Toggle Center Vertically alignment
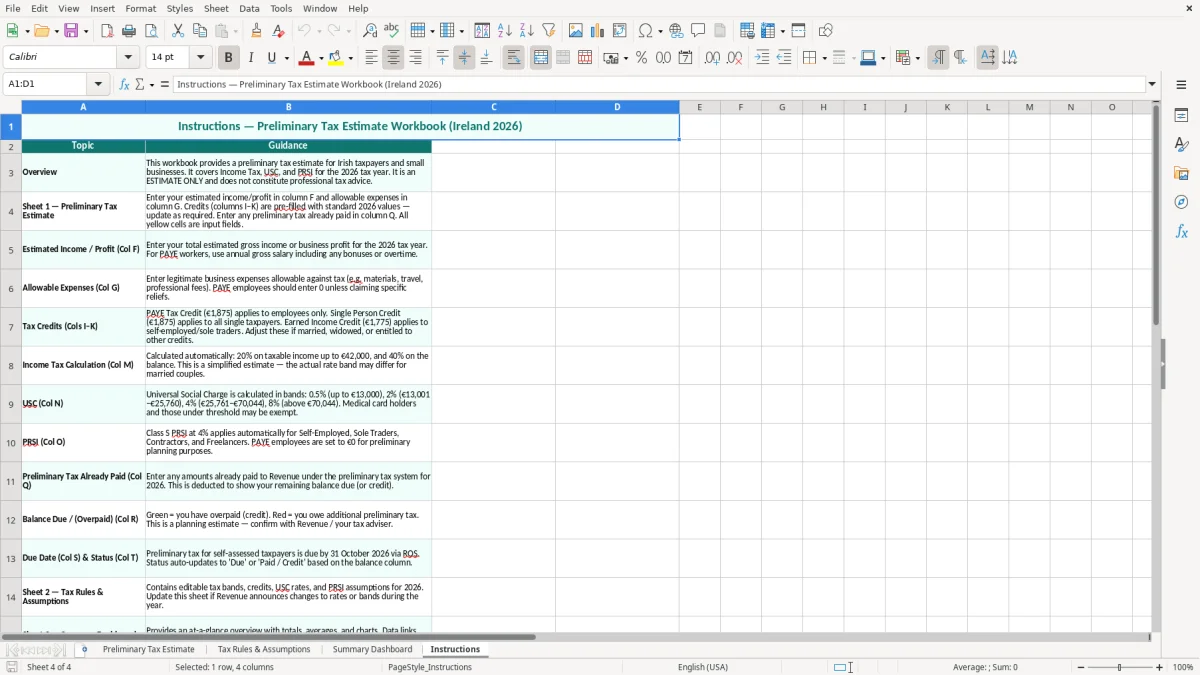The height and width of the screenshot is (675, 1200). point(464,58)
